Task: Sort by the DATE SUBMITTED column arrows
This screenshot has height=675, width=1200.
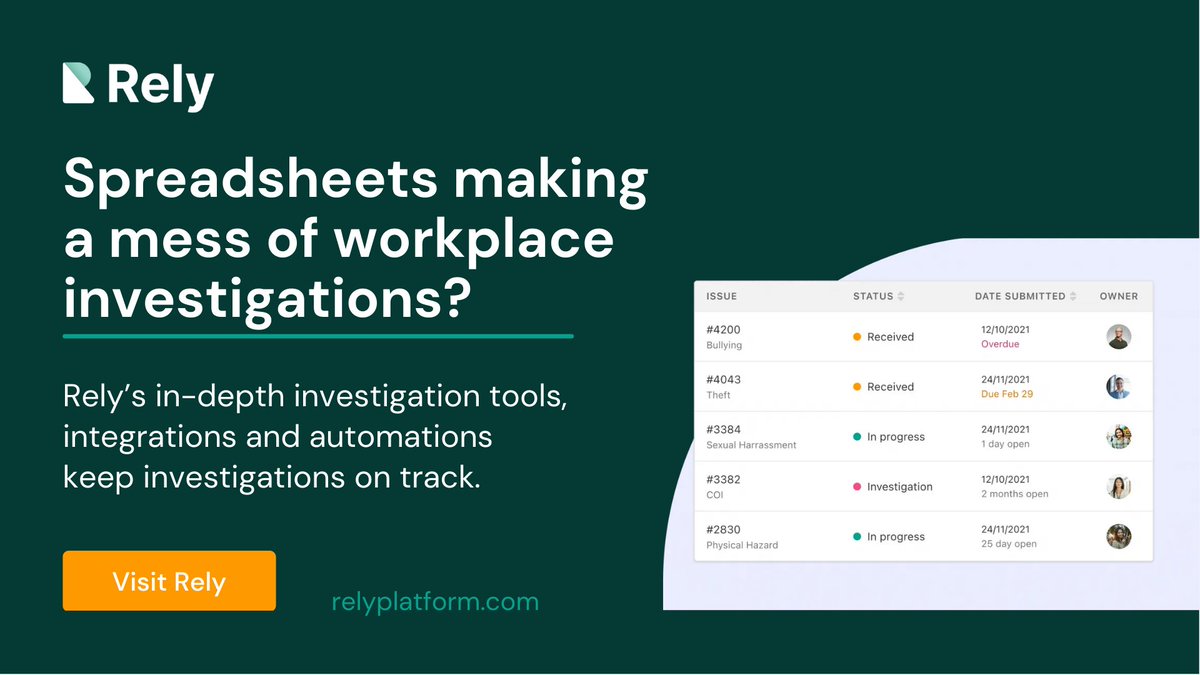Action: (x=1074, y=296)
